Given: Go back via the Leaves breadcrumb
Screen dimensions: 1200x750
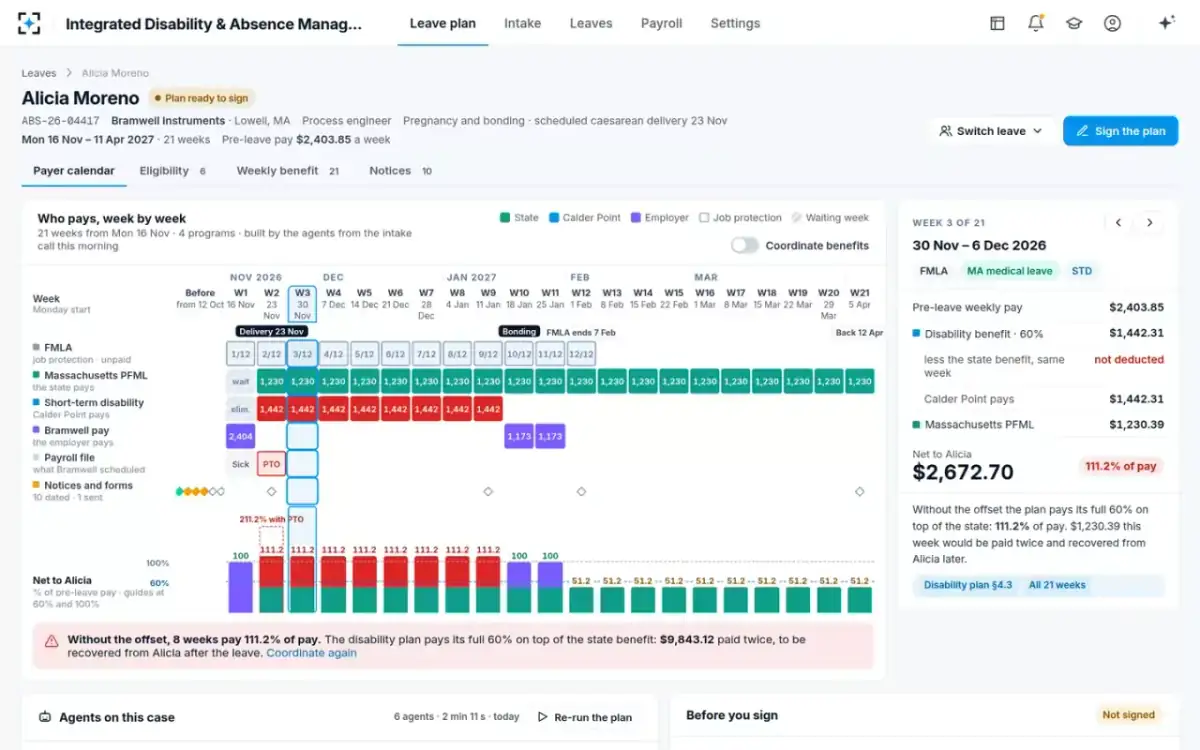Looking at the screenshot, I should point(39,73).
